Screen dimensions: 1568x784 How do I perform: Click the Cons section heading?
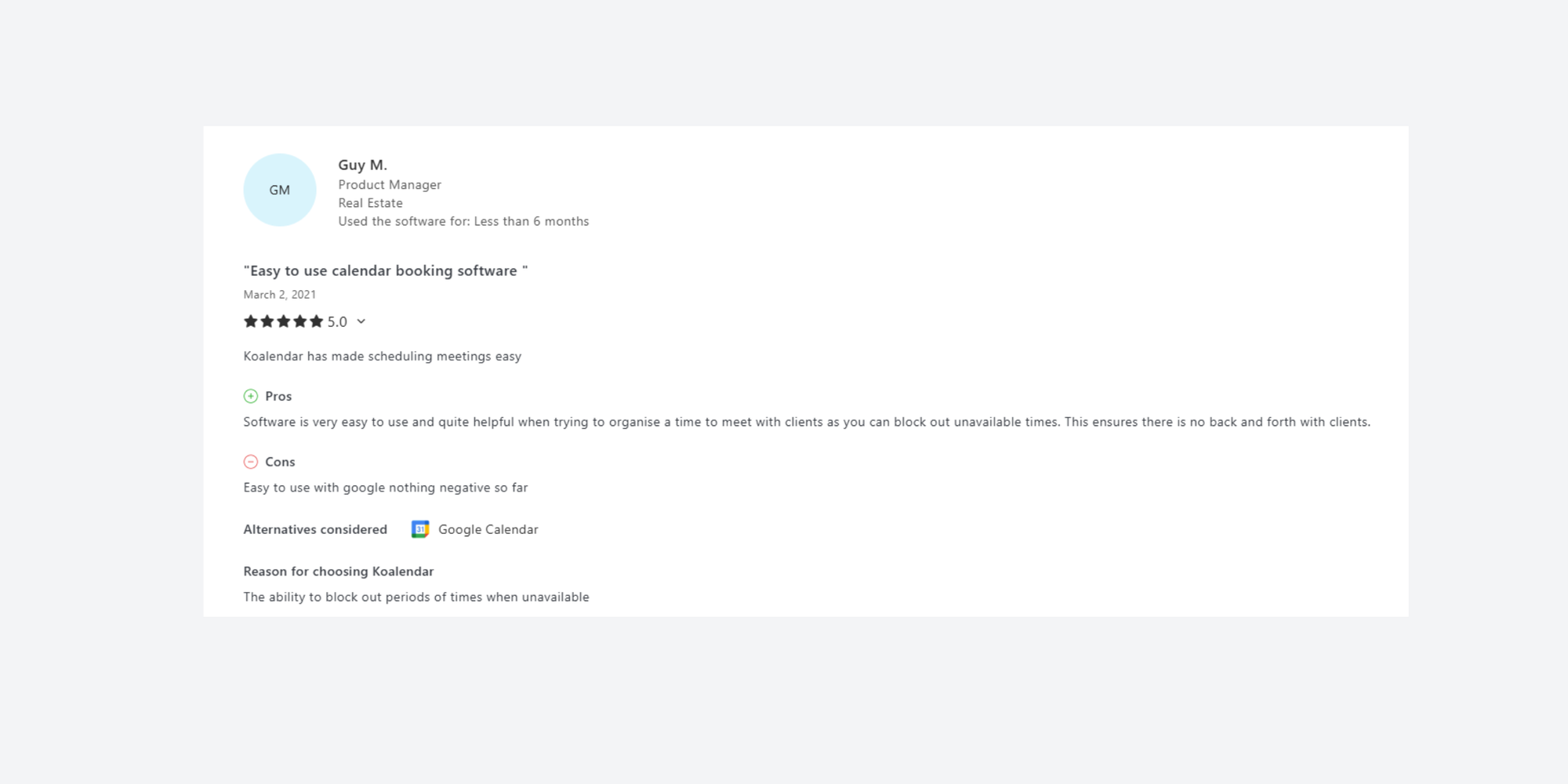(x=280, y=462)
